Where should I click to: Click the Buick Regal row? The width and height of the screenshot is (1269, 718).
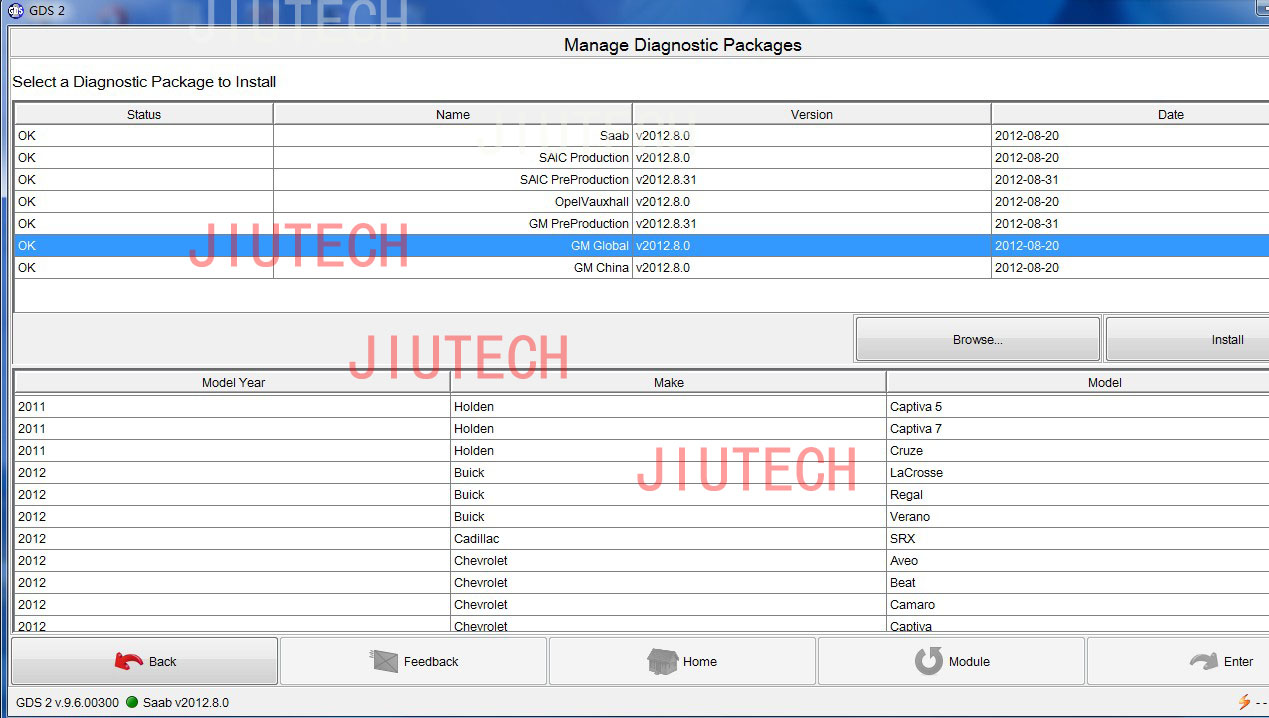[x=641, y=495]
